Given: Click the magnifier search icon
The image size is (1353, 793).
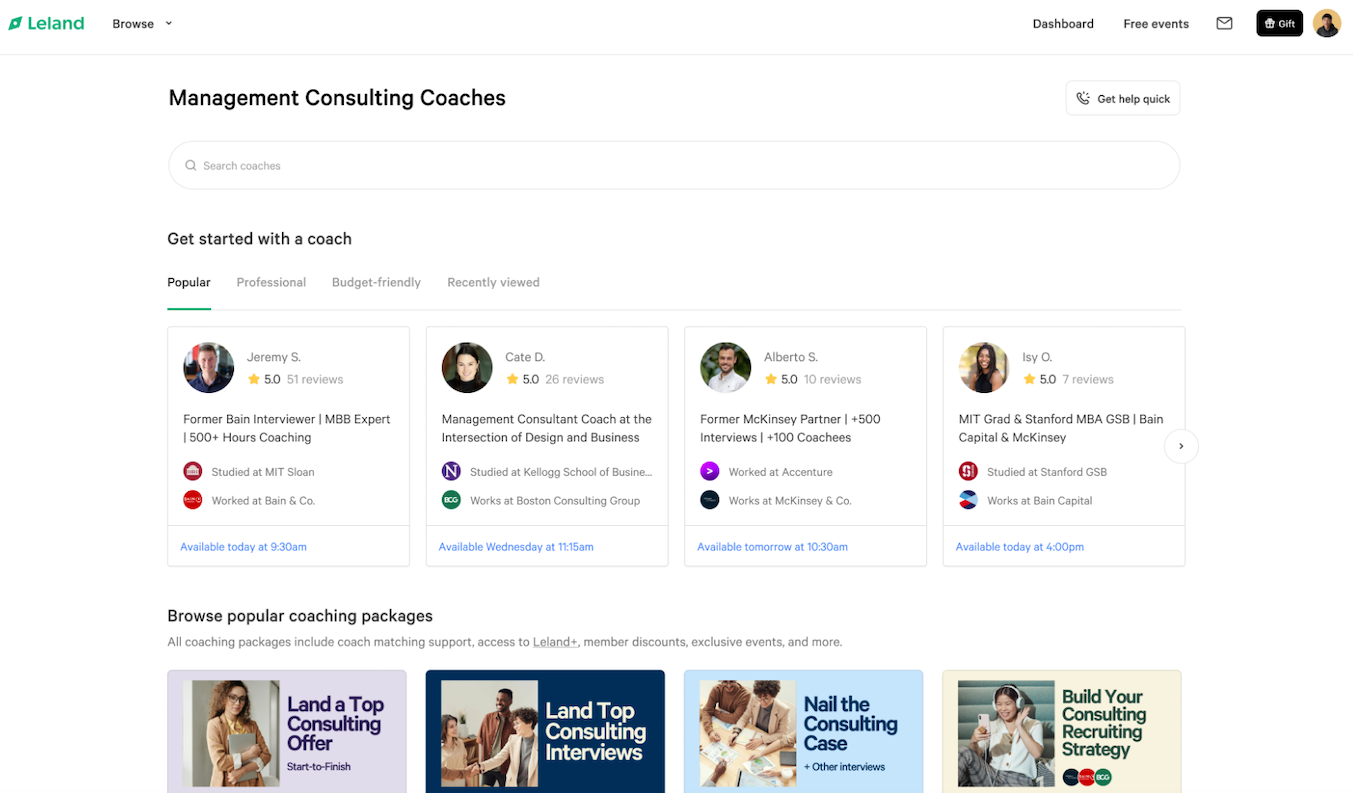Looking at the screenshot, I should pyautogui.click(x=191, y=166).
